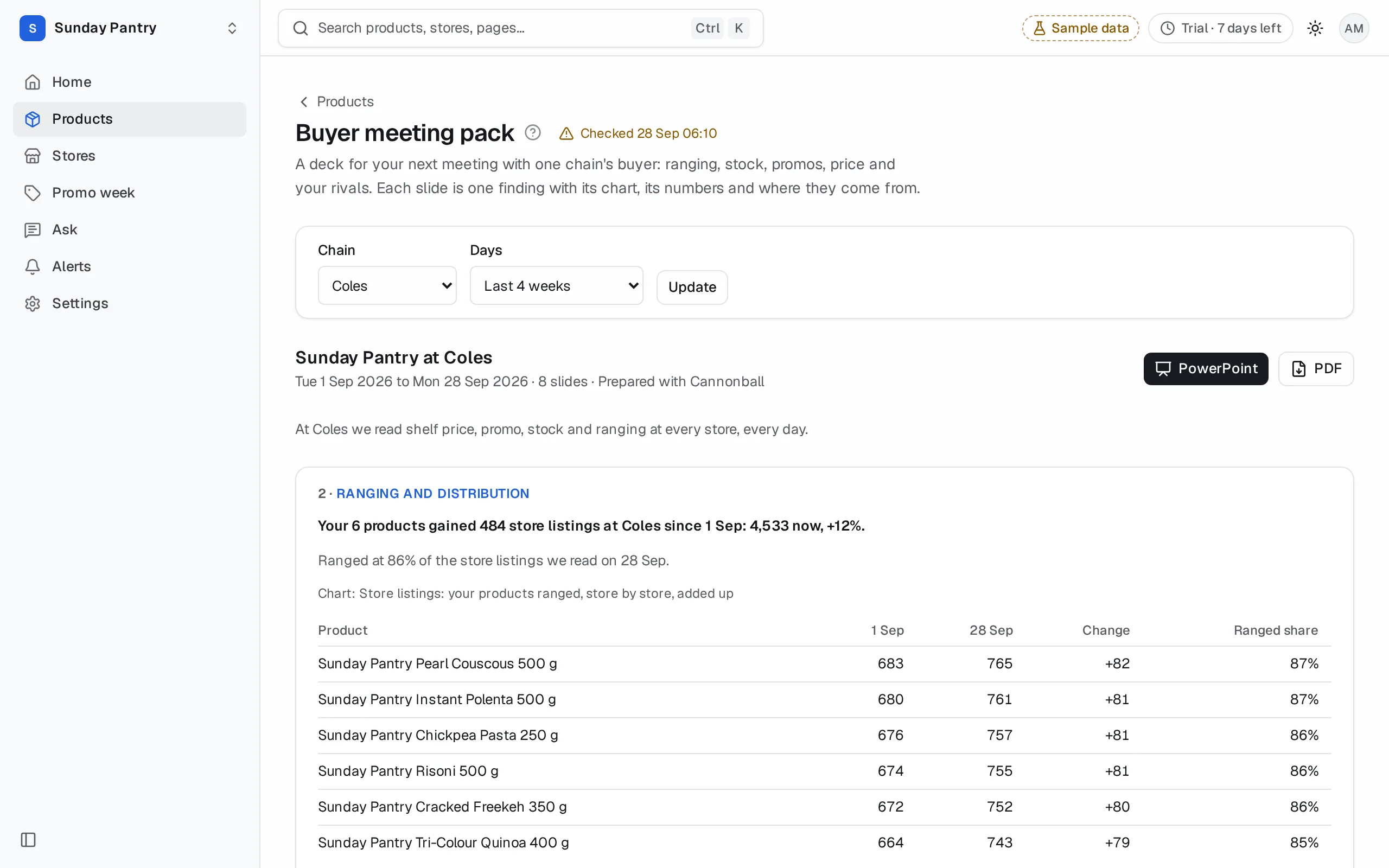
Task: Open the Chain dropdown showing Coles
Action: 387,285
